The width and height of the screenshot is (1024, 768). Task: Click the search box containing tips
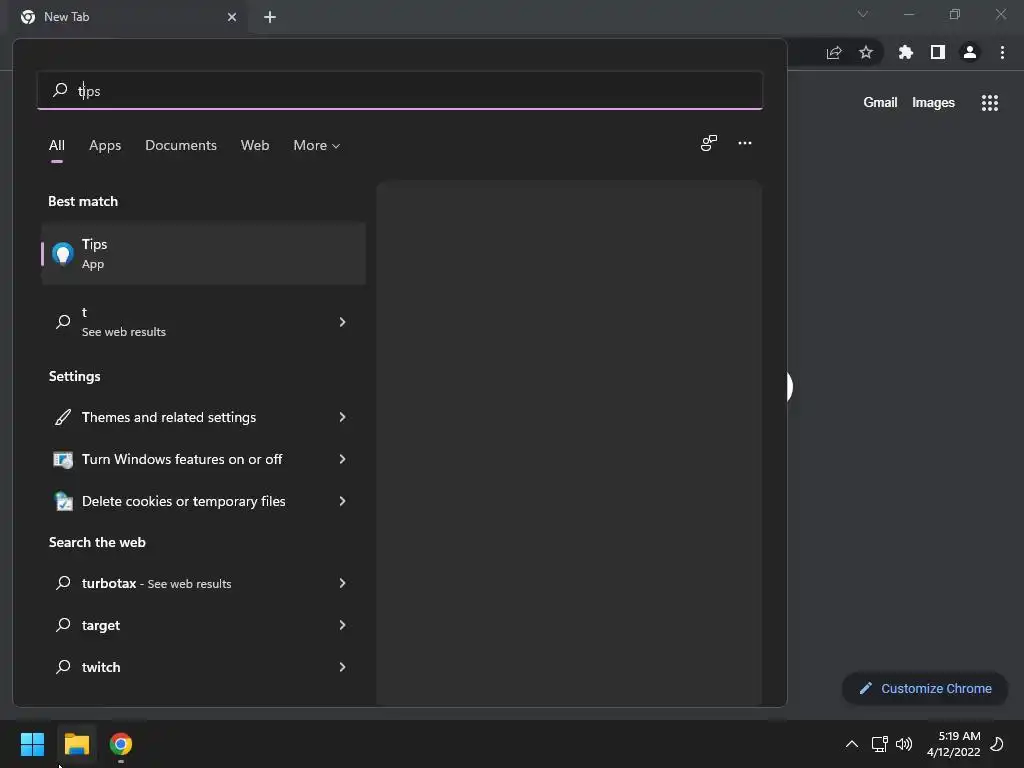pyautogui.click(x=400, y=90)
